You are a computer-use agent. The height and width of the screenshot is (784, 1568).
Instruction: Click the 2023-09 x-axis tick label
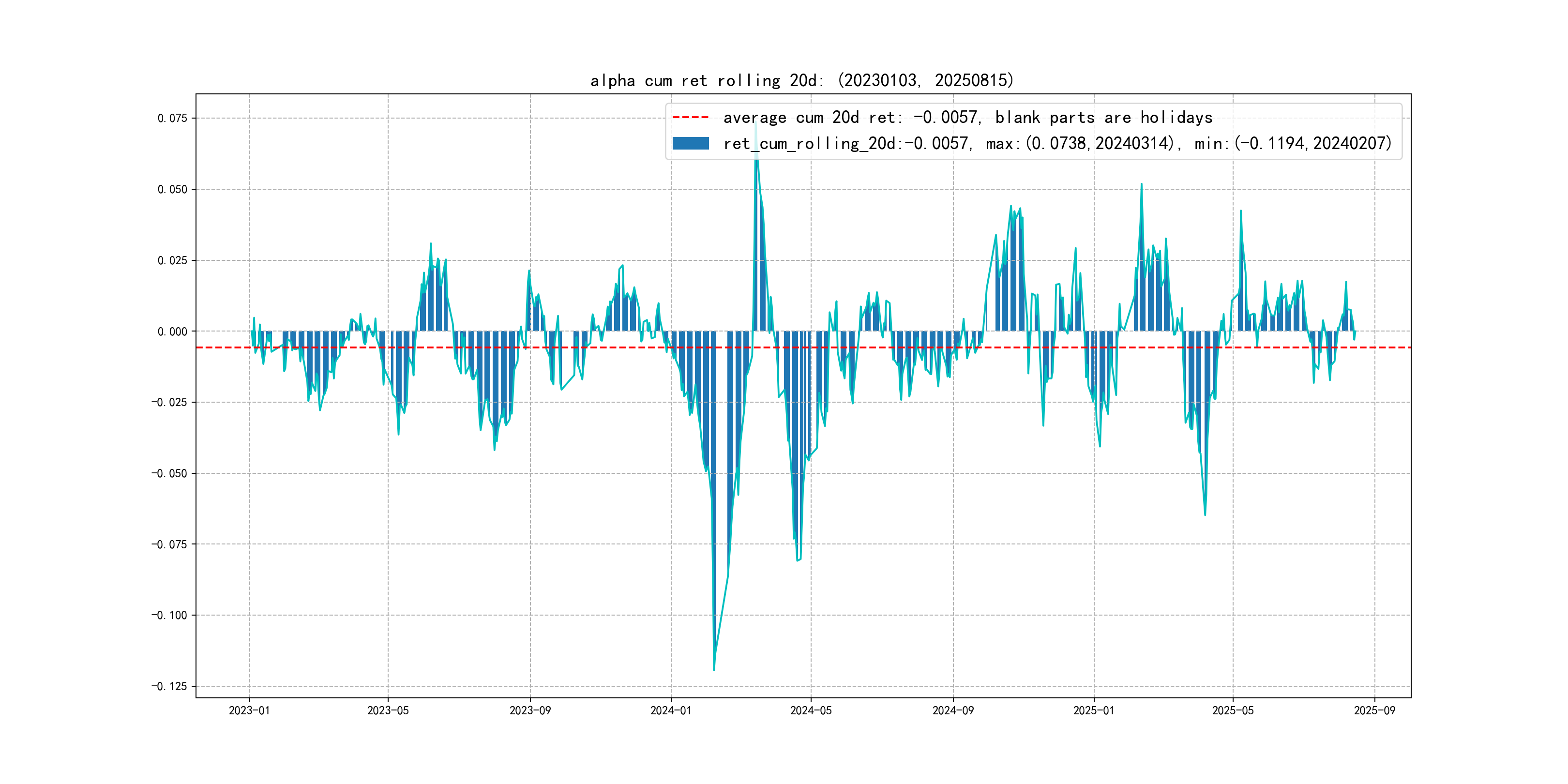pos(529,710)
